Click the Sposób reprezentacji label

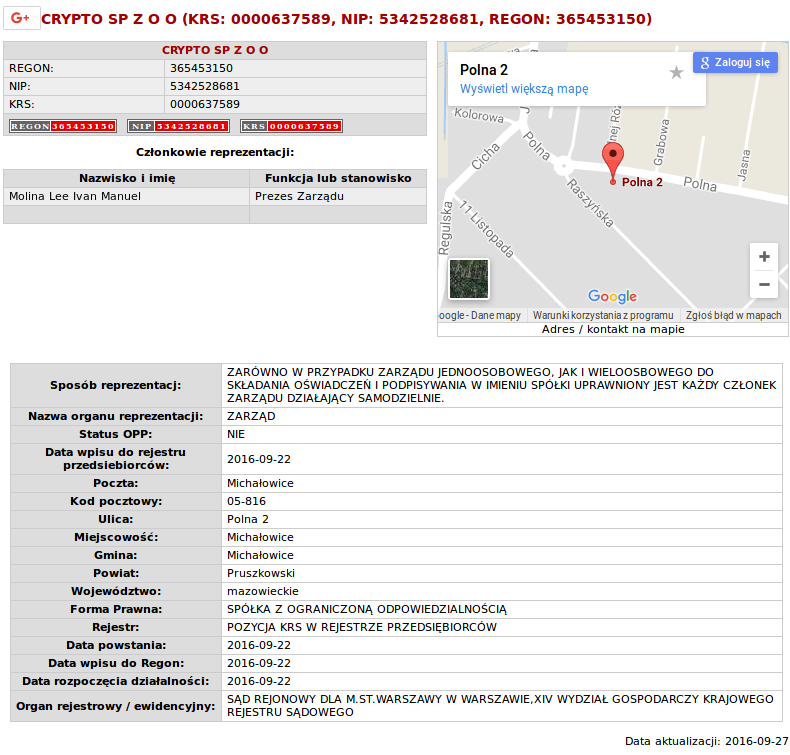coord(115,385)
